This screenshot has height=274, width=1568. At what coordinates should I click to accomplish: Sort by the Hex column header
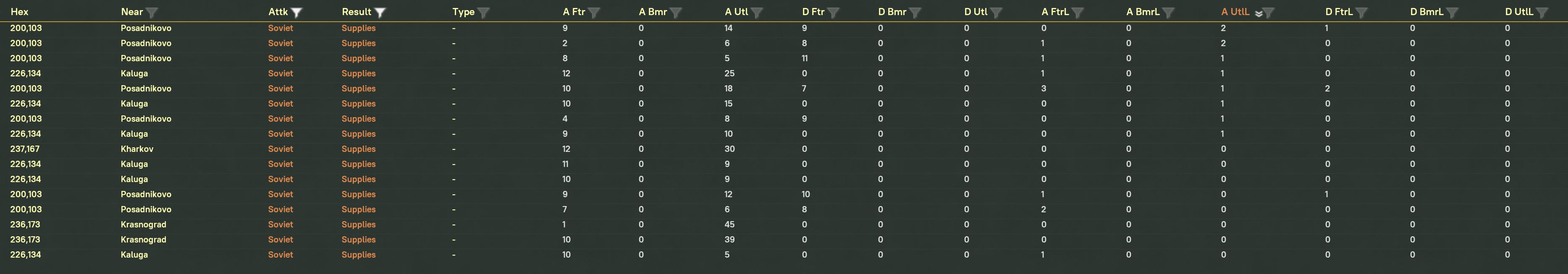coord(19,12)
